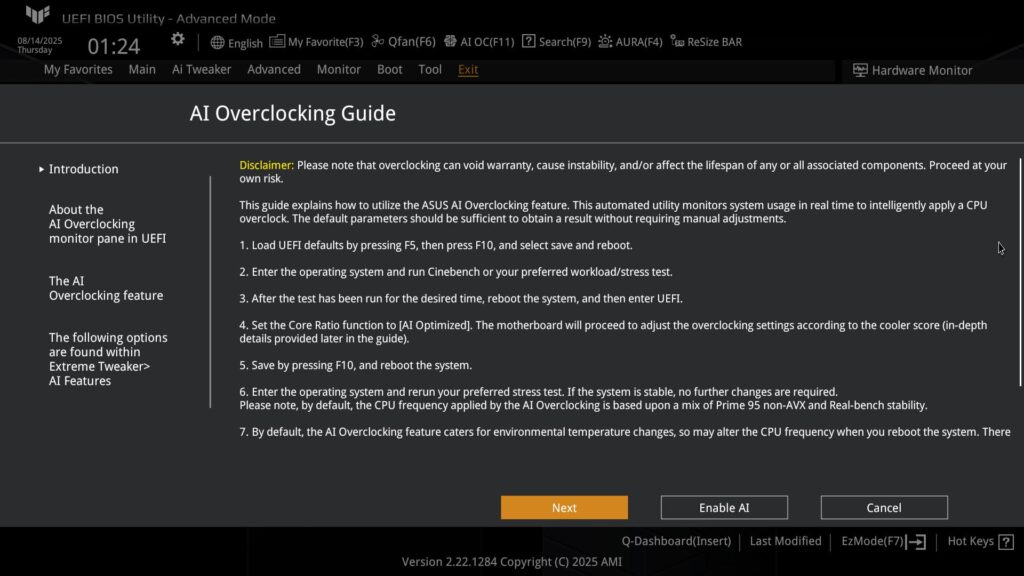Image resolution: width=1024 pixels, height=576 pixels.
Task: Open Search(F9) question mark icon
Action: [x=528, y=41]
